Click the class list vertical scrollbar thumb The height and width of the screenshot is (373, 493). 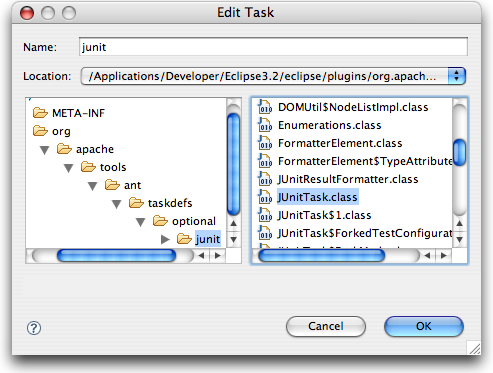[x=460, y=152]
